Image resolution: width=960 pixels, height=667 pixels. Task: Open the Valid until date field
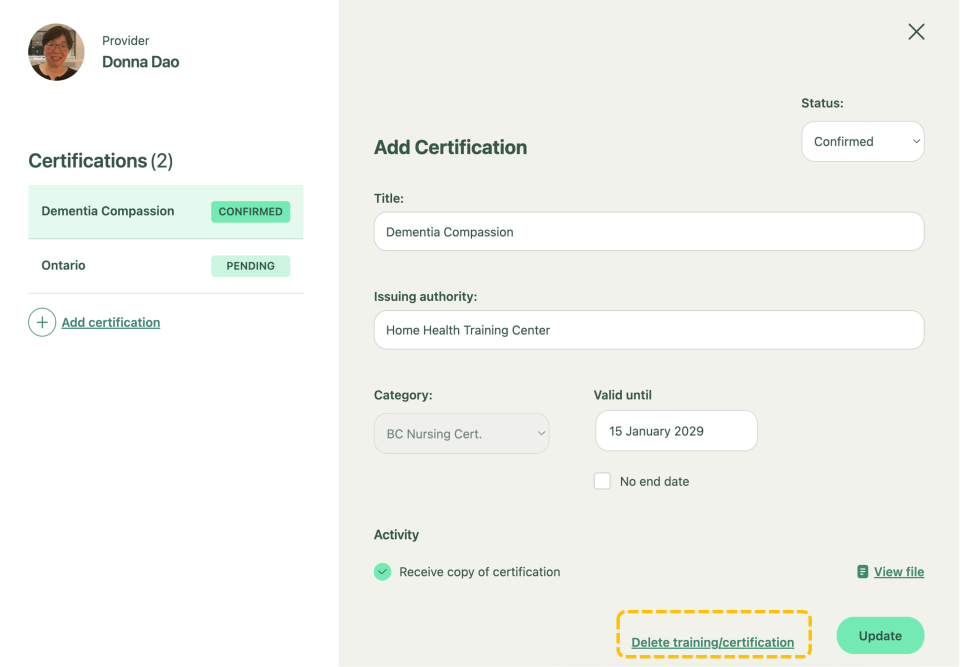pyautogui.click(x=676, y=431)
